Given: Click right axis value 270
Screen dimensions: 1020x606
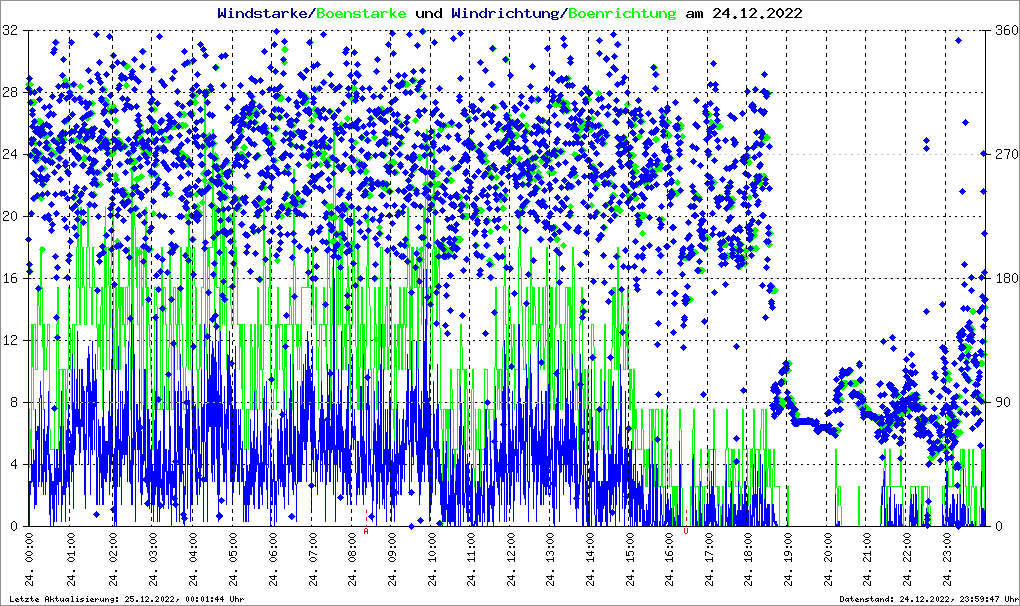Looking at the screenshot, I should [x=1007, y=155].
